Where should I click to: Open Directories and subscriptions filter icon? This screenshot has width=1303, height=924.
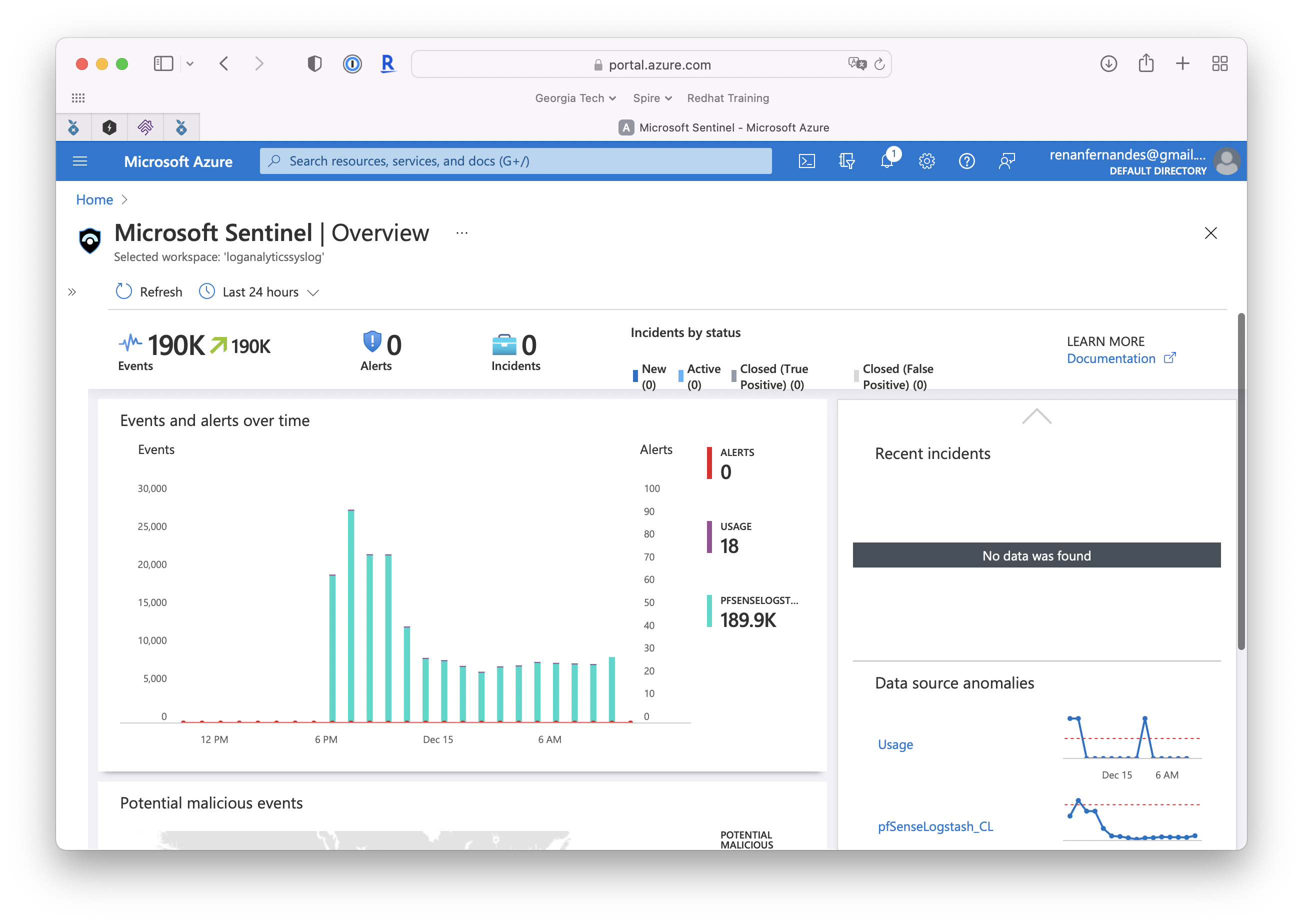[x=846, y=161]
